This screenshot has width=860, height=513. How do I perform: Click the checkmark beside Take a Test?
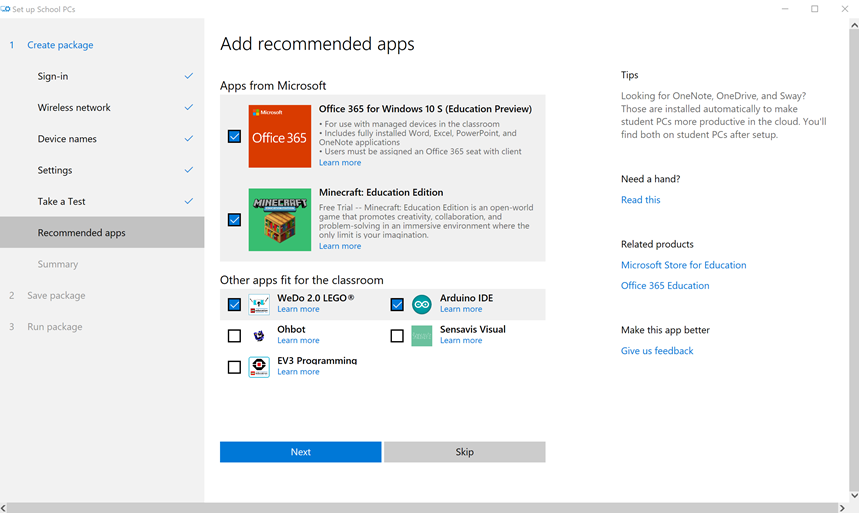pyautogui.click(x=189, y=201)
